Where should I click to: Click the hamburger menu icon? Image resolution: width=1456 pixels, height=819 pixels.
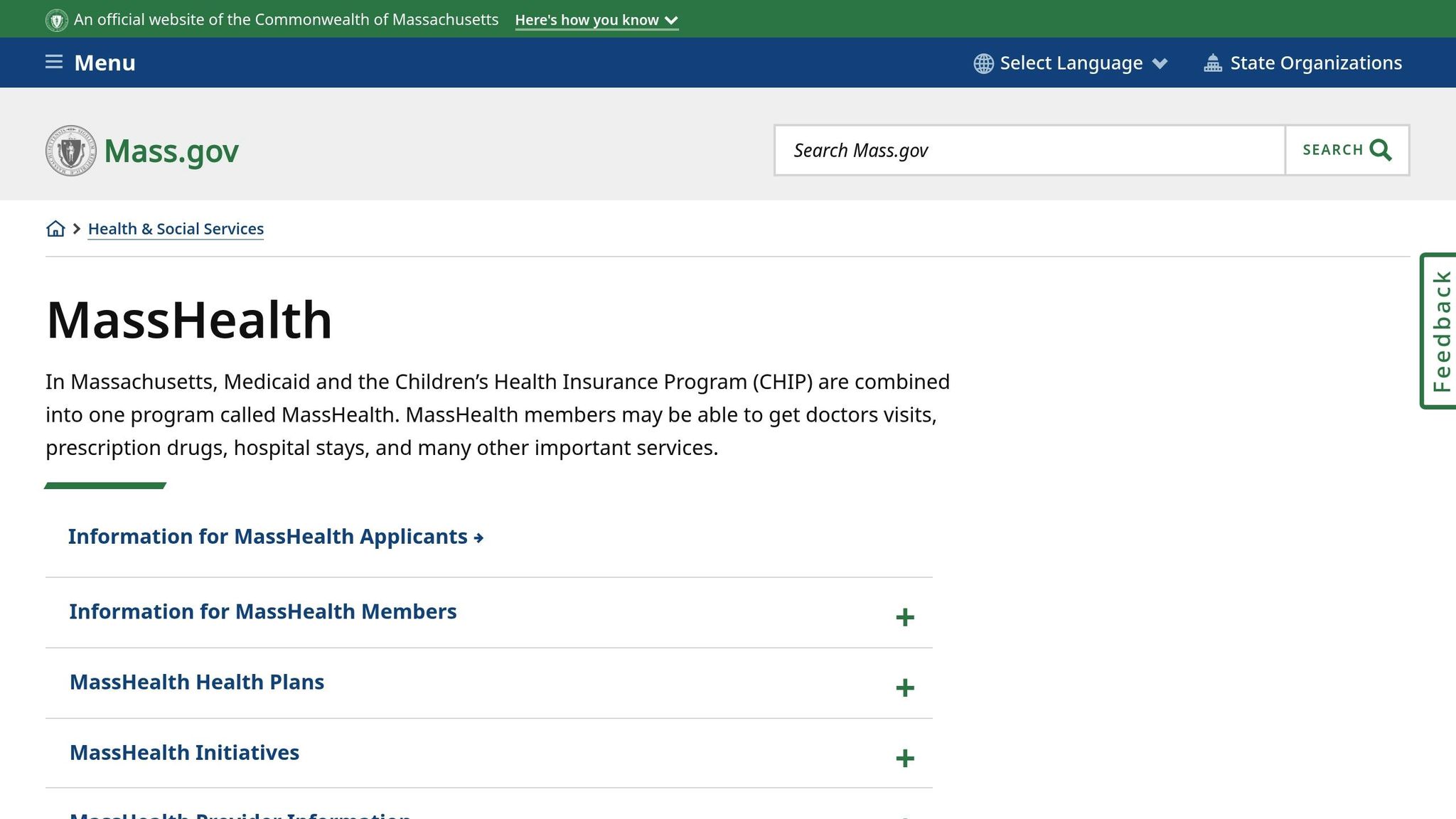coord(53,62)
